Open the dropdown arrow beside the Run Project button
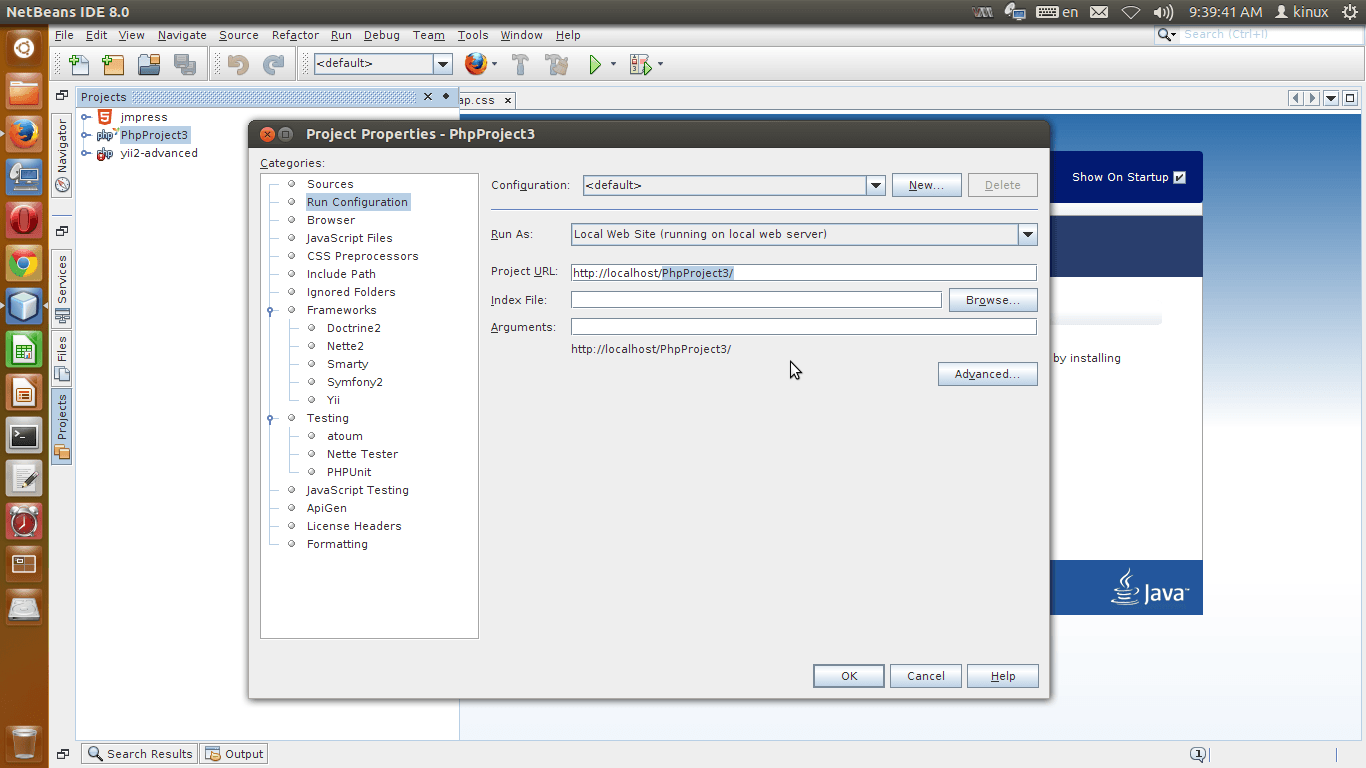The image size is (1366, 768). (613, 65)
